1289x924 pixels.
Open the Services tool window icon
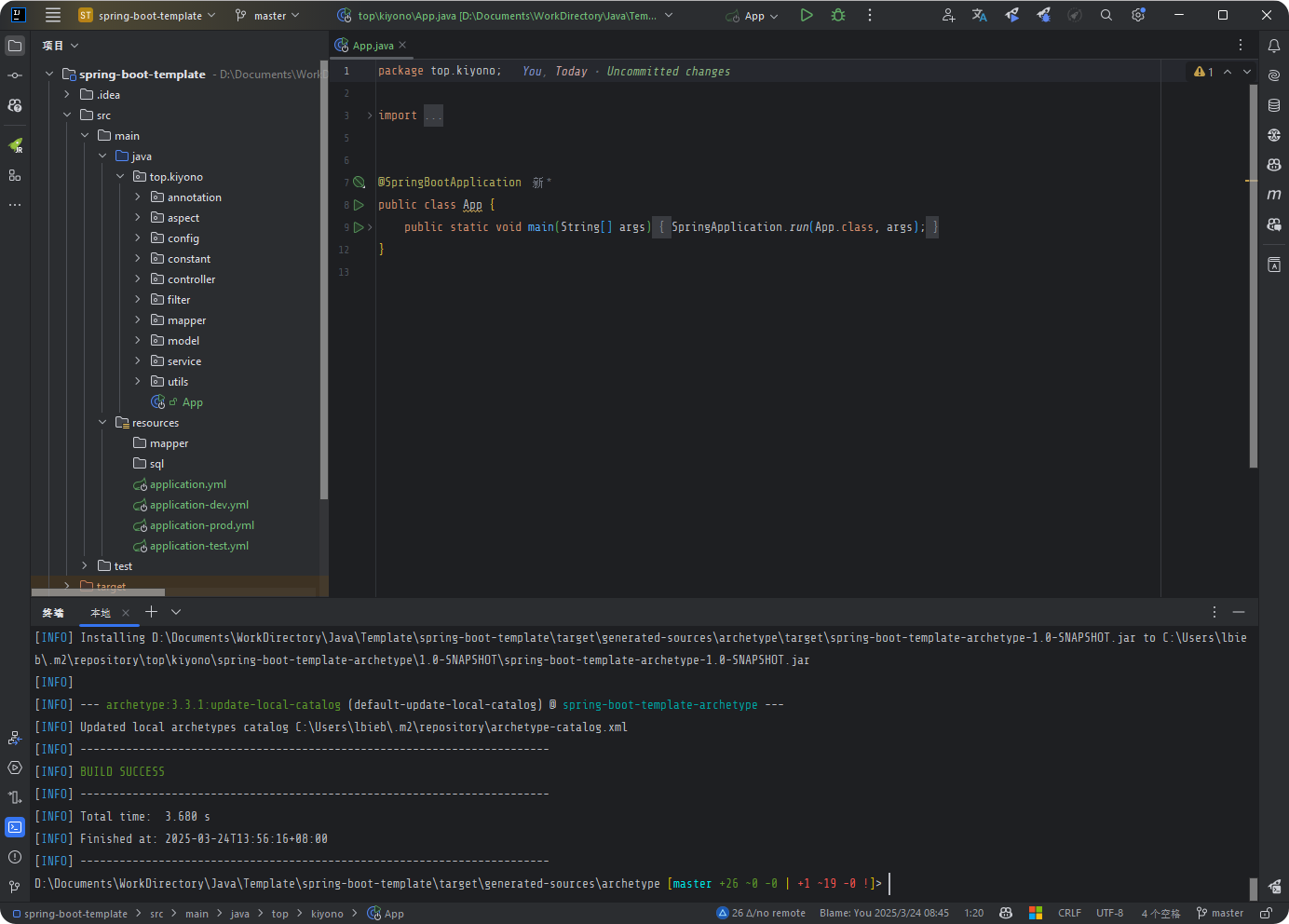coord(15,768)
